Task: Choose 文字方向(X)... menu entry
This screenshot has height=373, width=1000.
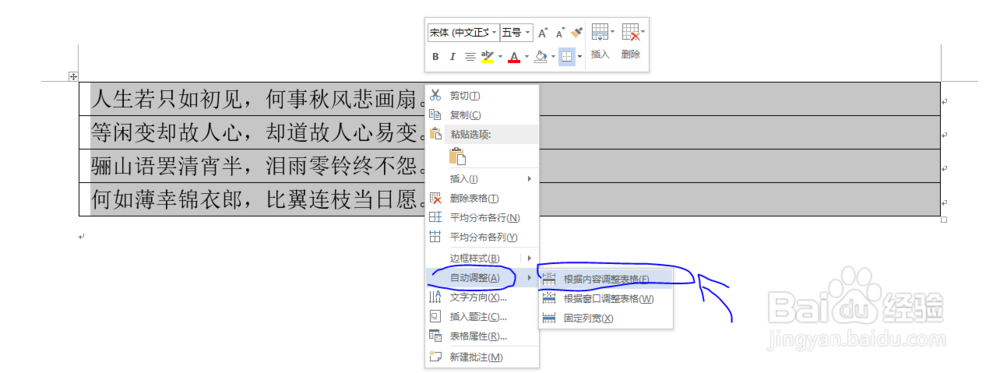Action: (482, 297)
